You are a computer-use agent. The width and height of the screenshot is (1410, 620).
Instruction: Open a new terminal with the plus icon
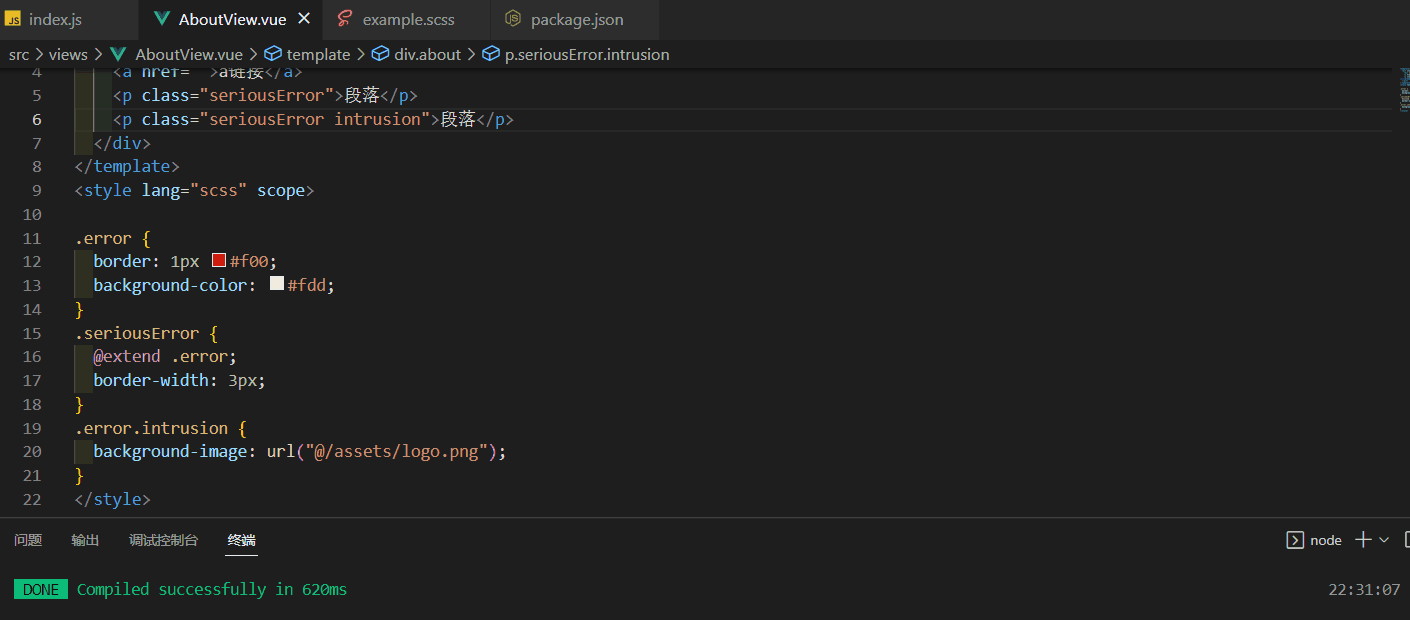click(x=1362, y=539)
